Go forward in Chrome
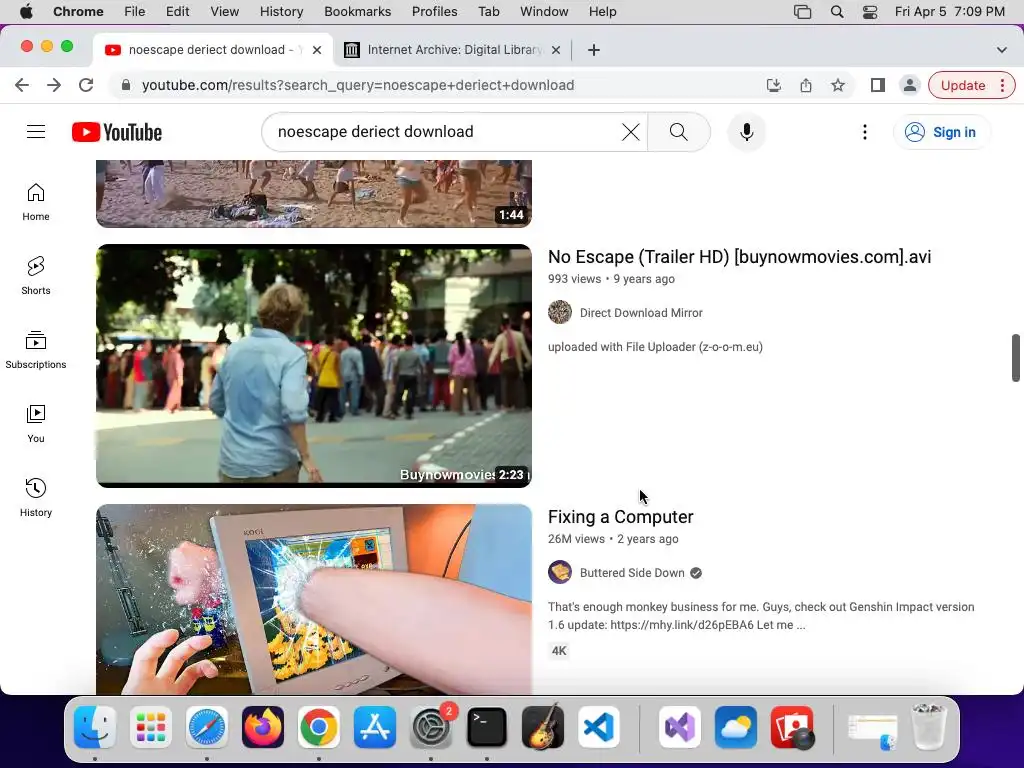This screenshot has height=768, width=1024. tap(54, 85)
